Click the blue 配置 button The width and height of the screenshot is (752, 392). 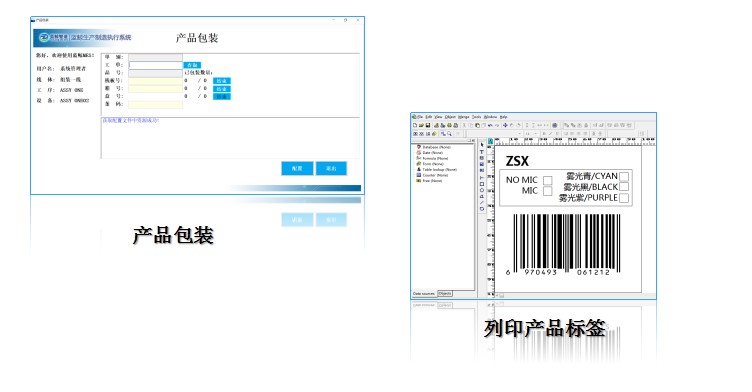click(x=297, y=168)
